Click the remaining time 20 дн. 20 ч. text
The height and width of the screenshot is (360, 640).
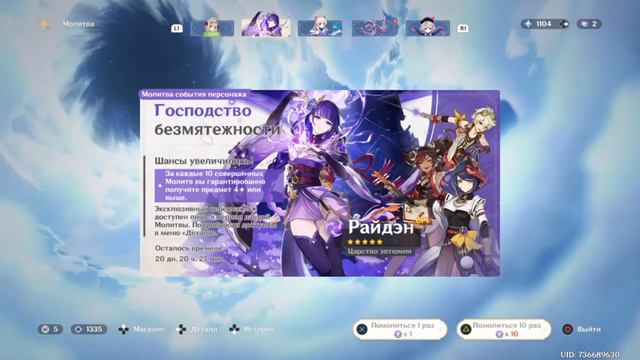[x=190, y=259]
